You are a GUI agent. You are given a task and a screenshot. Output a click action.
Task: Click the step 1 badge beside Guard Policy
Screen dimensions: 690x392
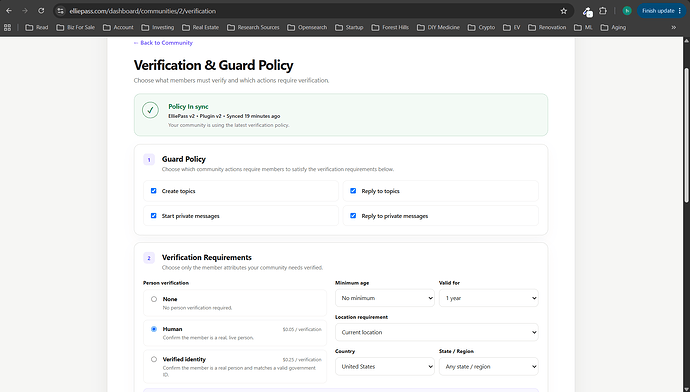(x=149, y=159)
